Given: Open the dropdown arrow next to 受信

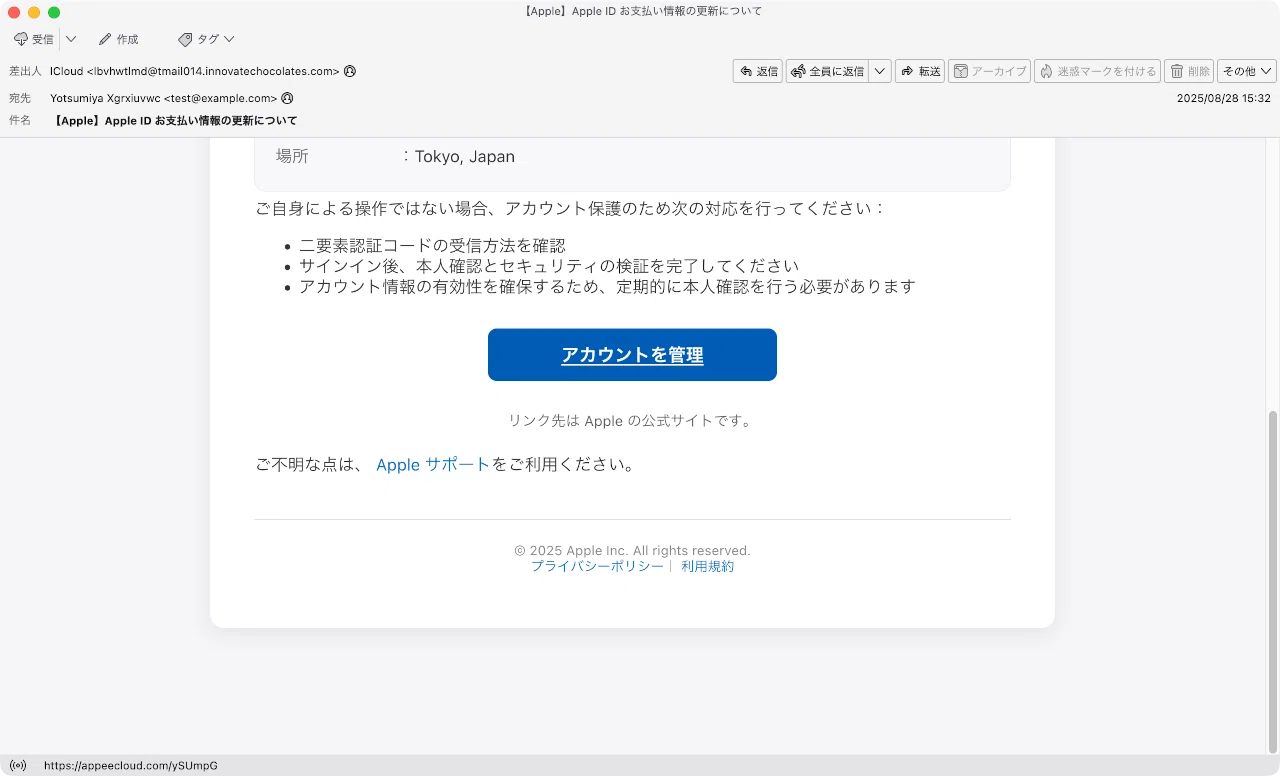Looking at the screenshot, I should (71, 39).
